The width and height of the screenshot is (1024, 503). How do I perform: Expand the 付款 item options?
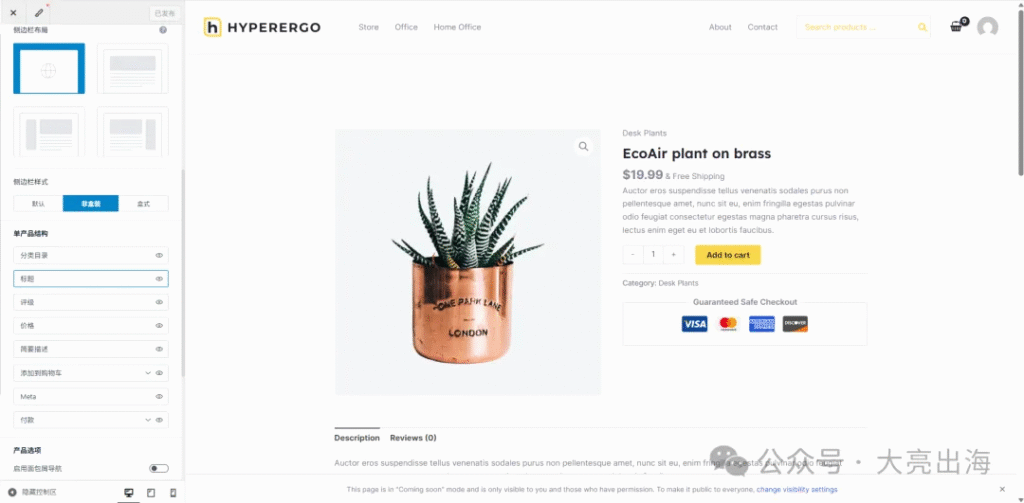point(148,420)
